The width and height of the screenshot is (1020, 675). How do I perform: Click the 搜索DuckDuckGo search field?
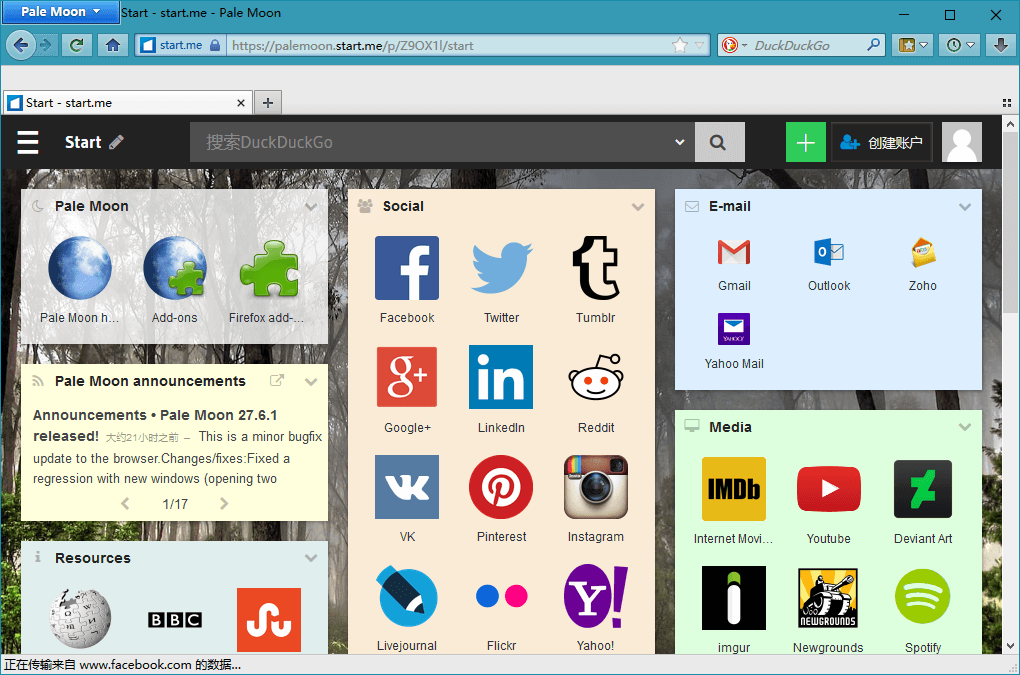(x=430, y=142)
